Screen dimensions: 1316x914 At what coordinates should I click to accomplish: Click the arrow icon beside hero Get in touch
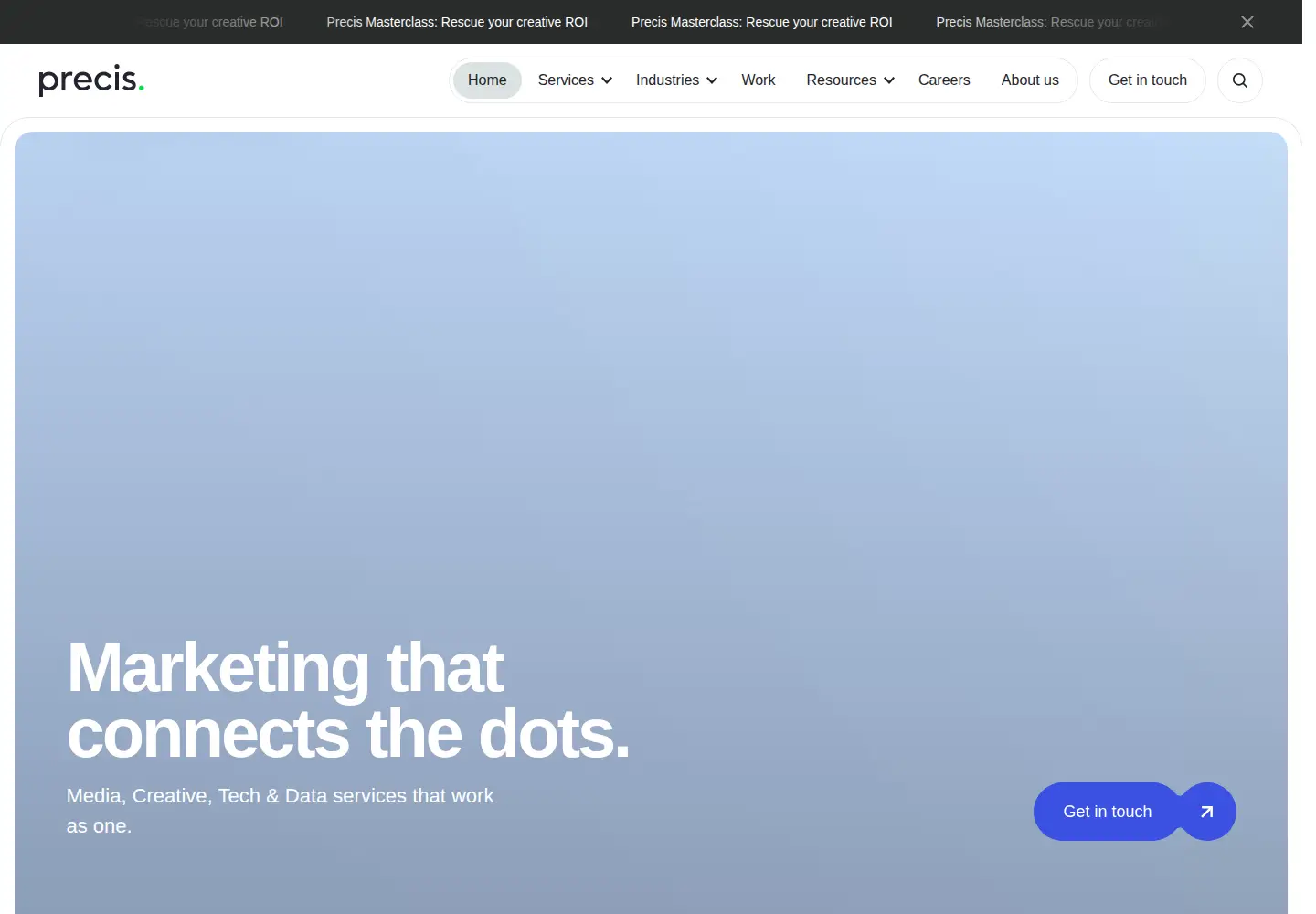(x=1206, y=812)
